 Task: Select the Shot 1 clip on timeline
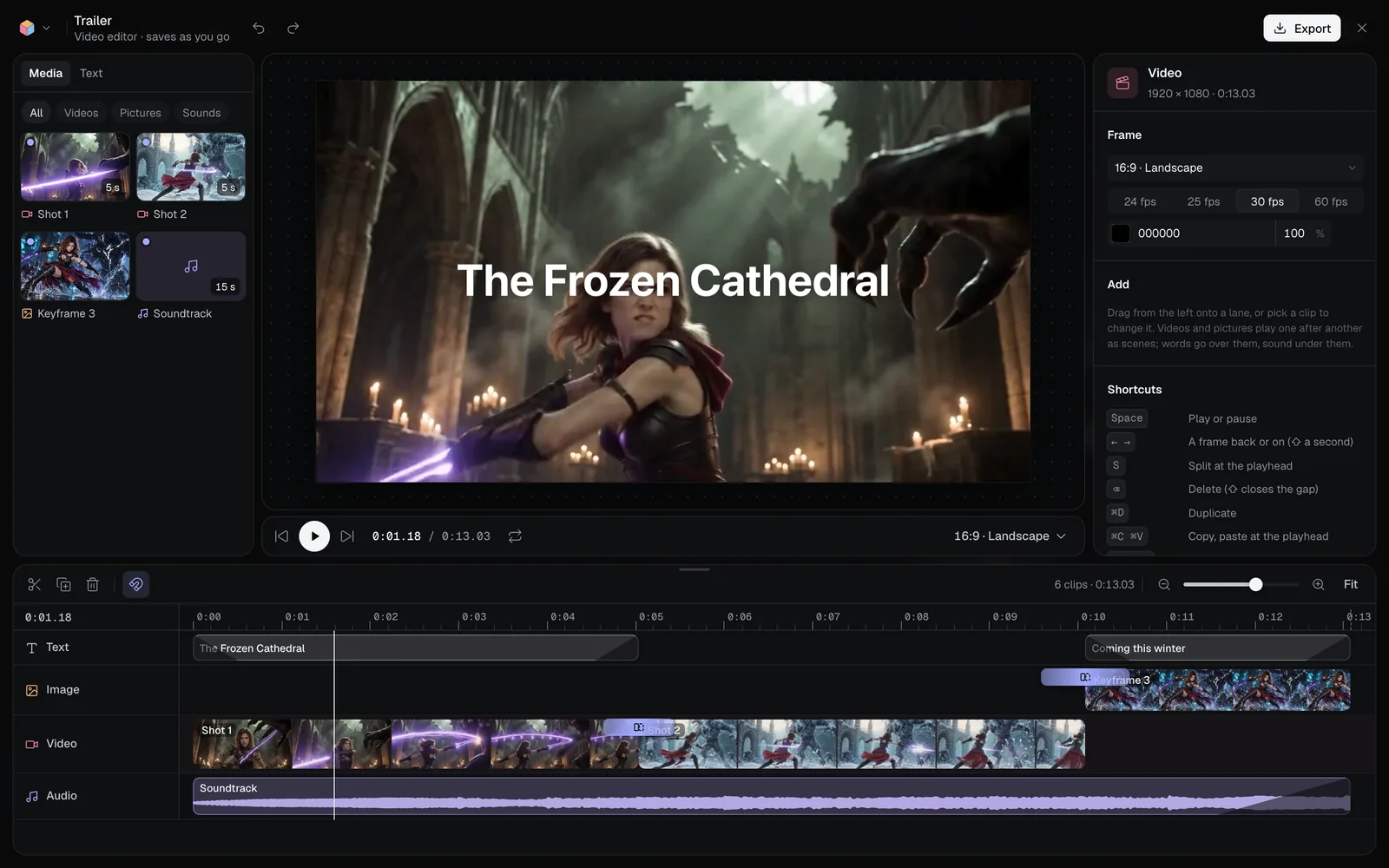(x=415, y=744)
